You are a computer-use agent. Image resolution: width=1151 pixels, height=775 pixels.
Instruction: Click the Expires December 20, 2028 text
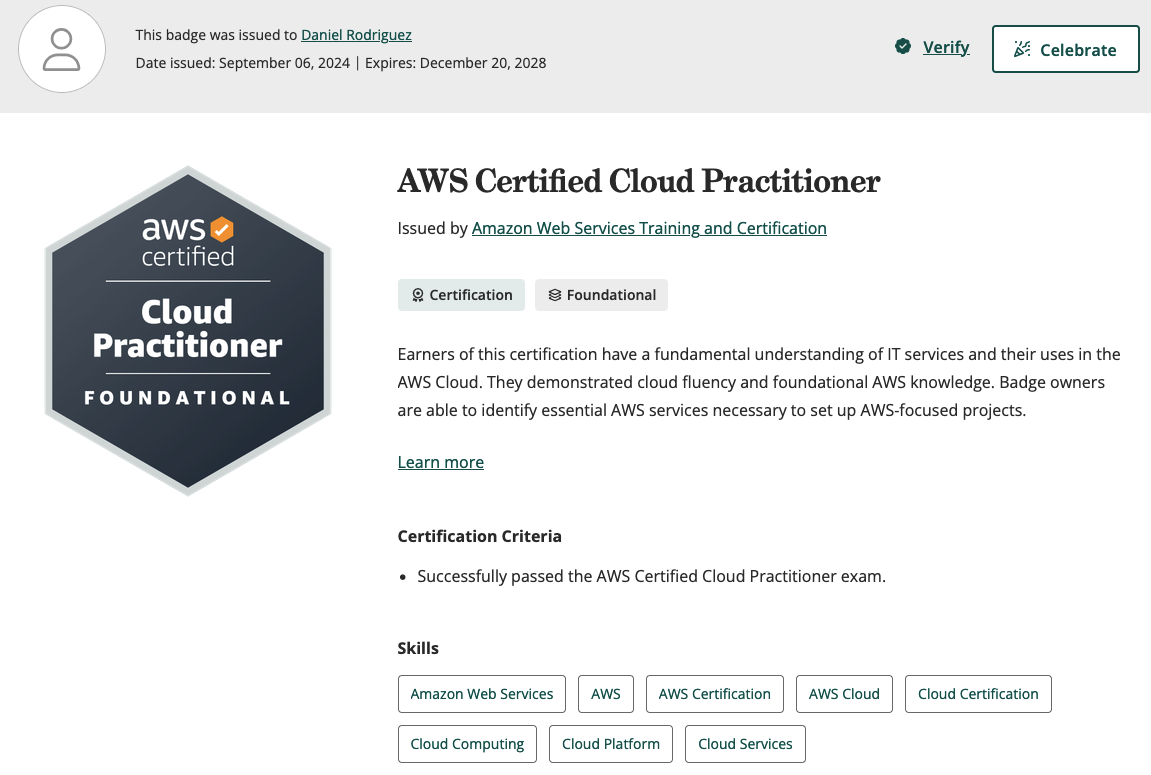pos(455,63)
